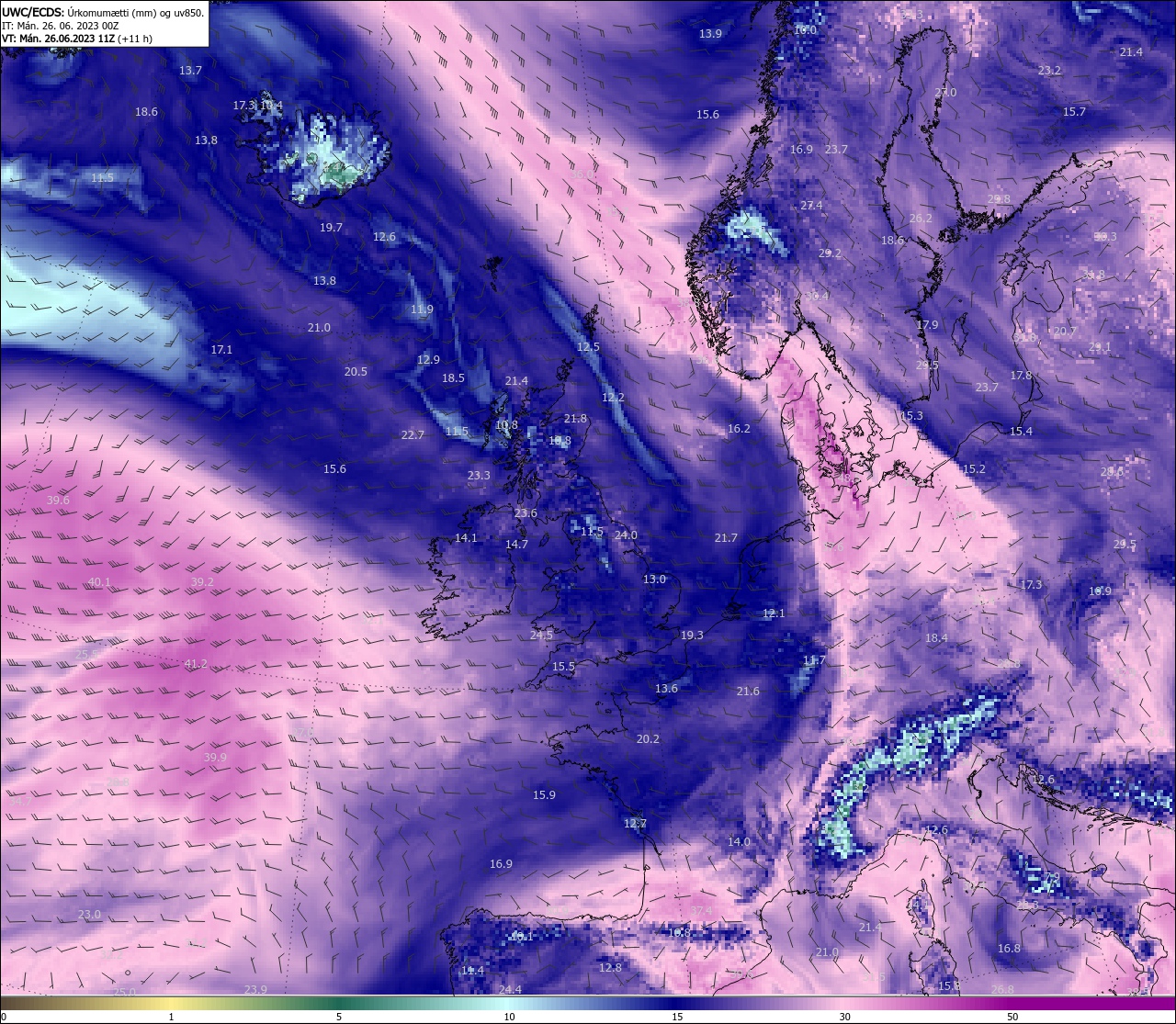The width and height of the screenshot is (1176, 1024).
Task: Select the 18.4 value label
Action: coord(936,638)
